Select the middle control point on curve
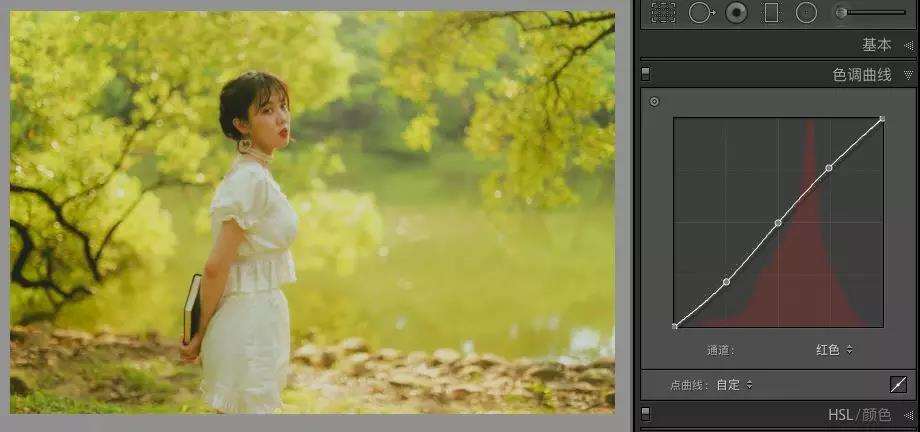 (778, 222)
